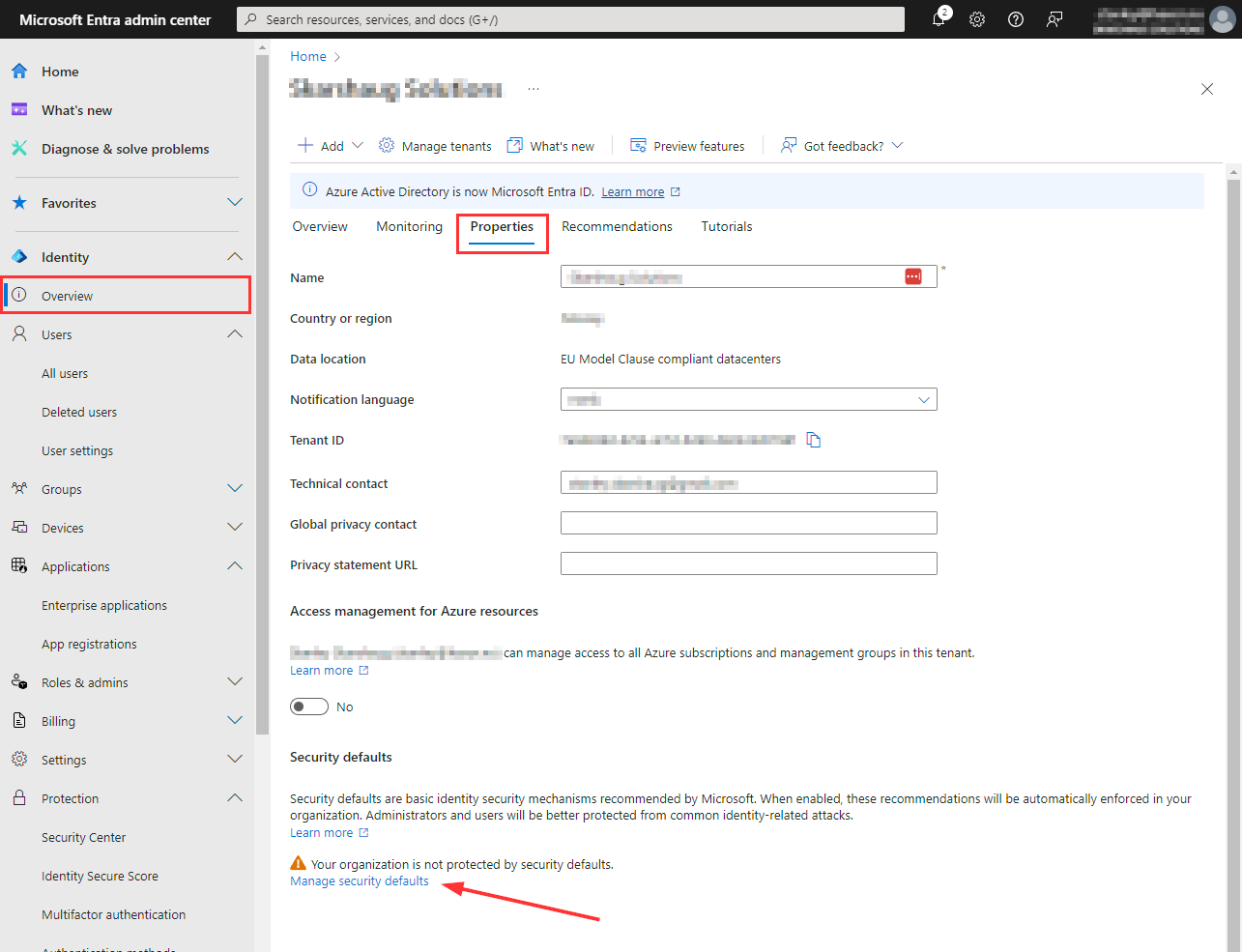Click the red password manager icon in Name field
The height and width of the screenshot is (952, 1242).
913,276
